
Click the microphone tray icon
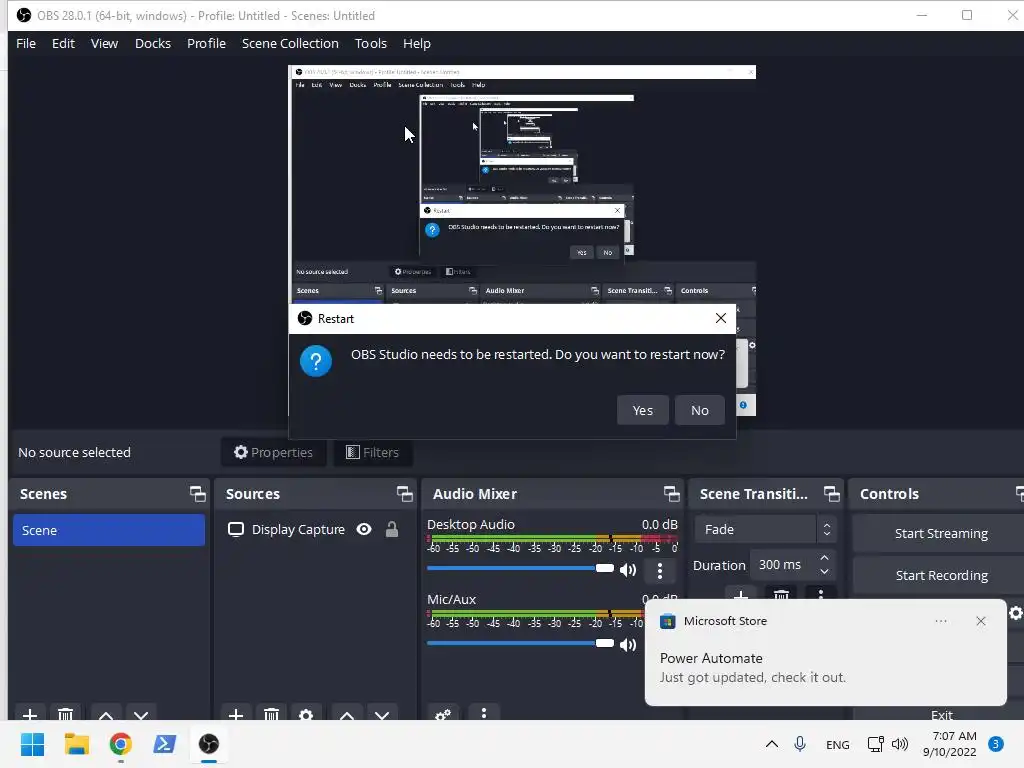(x=799, y=744)
